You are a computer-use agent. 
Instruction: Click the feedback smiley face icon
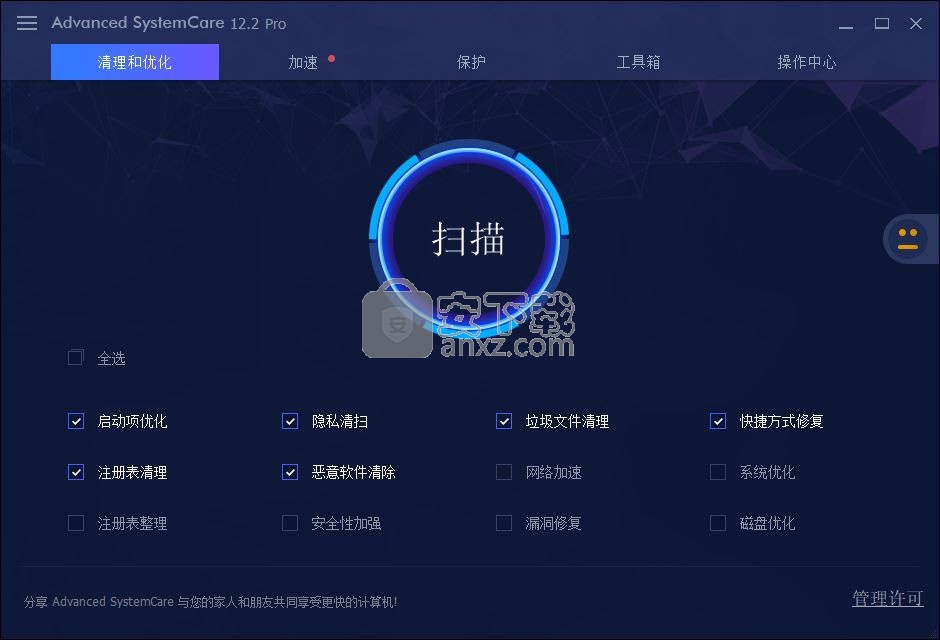click(908, 239)
